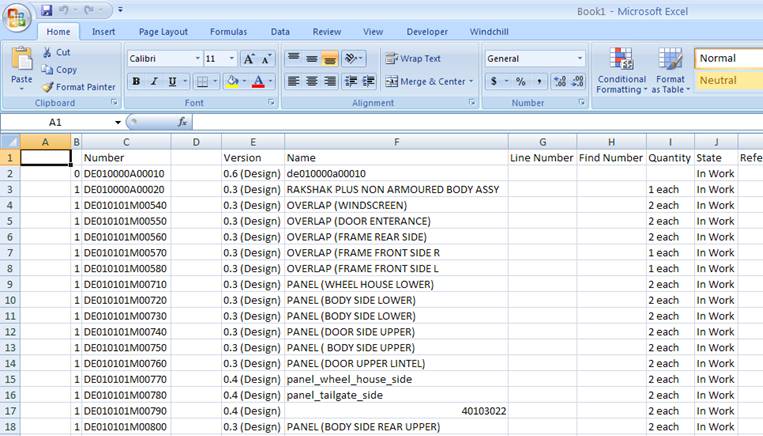Increase decimal places

[x=560, y=81]
